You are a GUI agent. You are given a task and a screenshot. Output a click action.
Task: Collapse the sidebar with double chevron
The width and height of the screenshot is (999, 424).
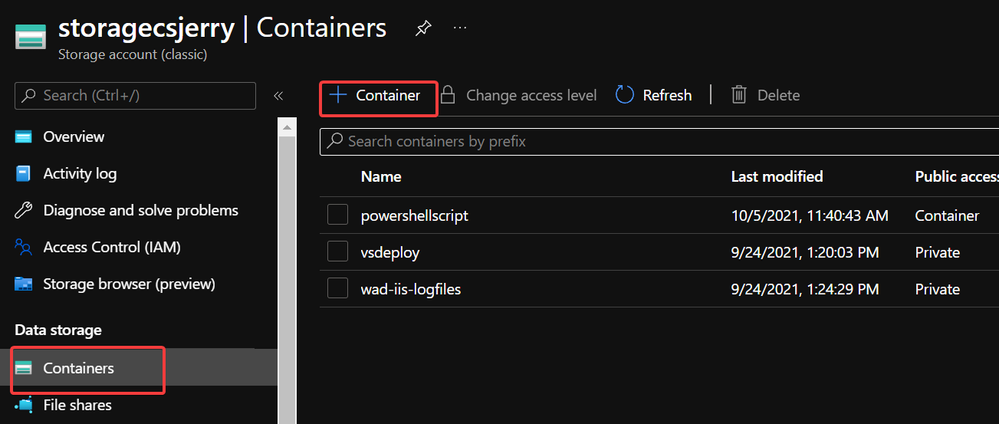point(278,96)
